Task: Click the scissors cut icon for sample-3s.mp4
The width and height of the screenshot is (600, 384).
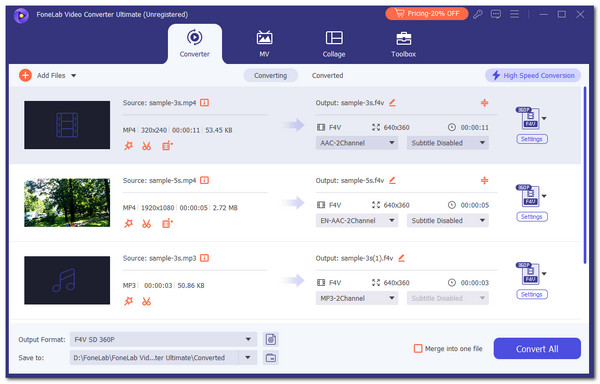Action: (146, 146)
